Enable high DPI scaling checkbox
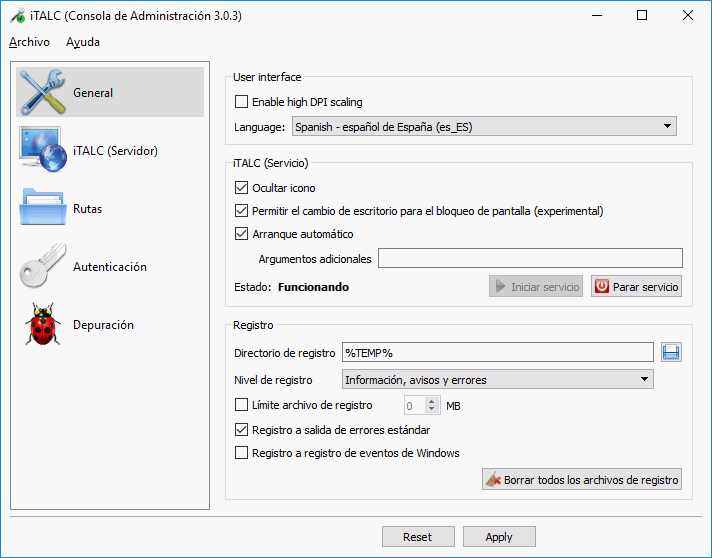 tap(241, 102)
